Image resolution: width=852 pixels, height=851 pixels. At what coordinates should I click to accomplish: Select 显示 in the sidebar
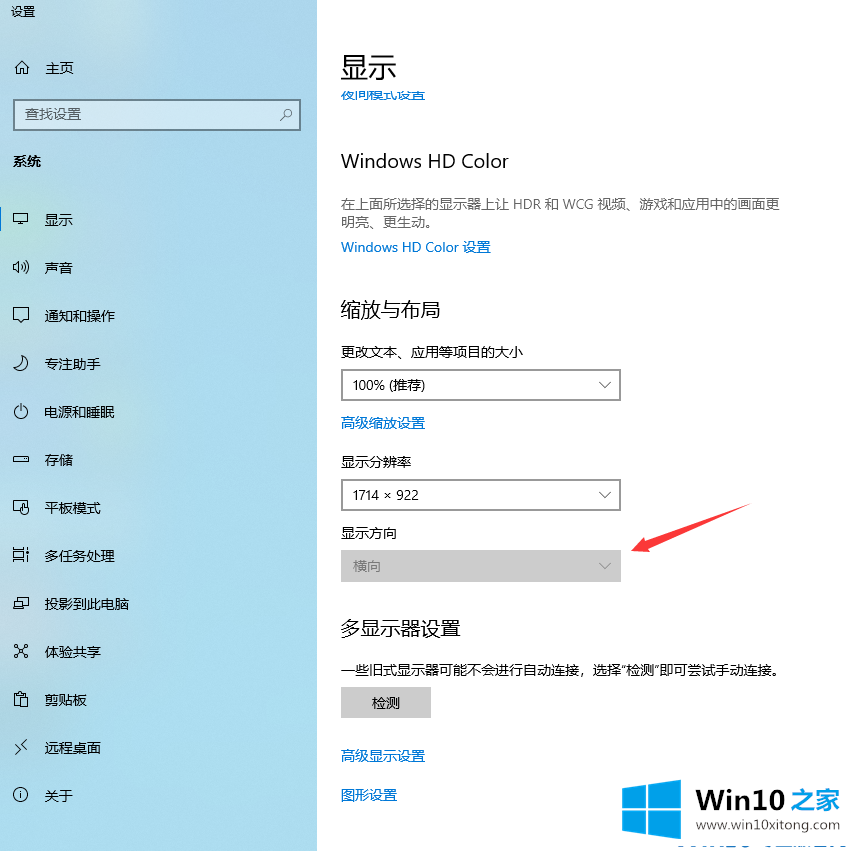click(x=59, y=220)
